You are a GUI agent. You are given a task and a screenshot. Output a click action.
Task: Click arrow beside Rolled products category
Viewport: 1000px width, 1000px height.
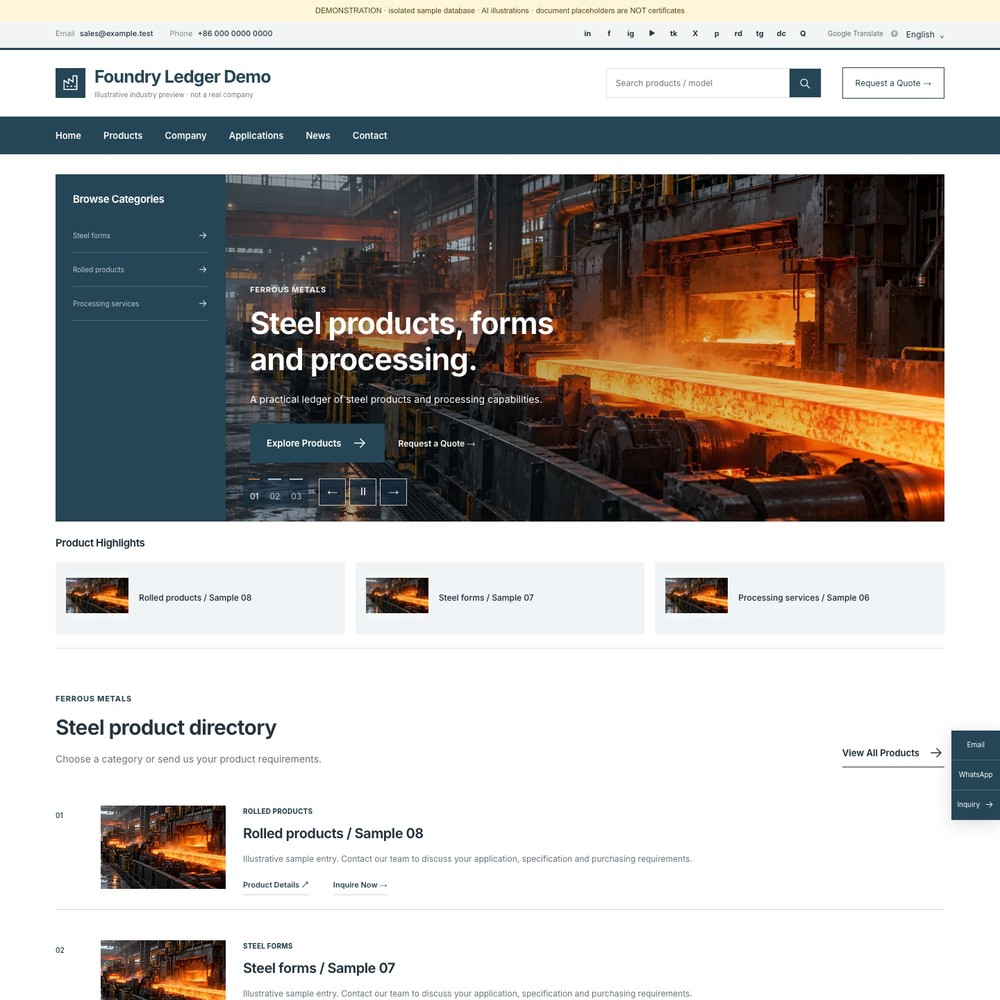[203, 269]
